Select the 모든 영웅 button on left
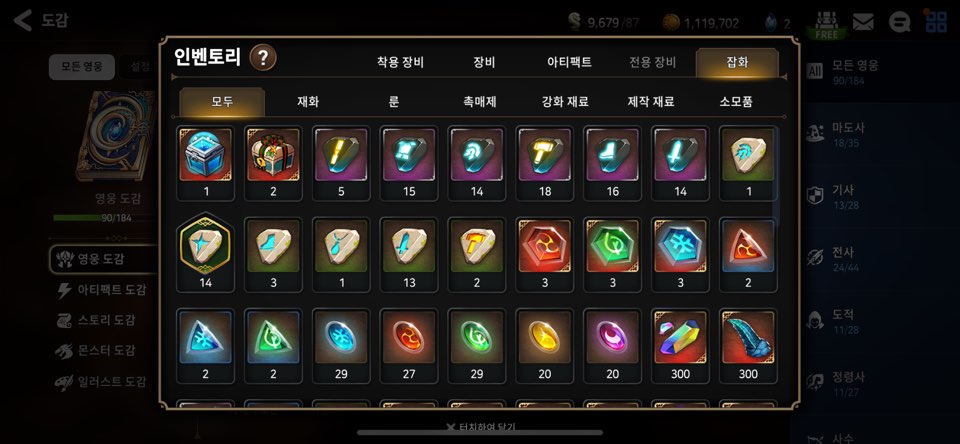960x444 pixels. tap(82, 67)
